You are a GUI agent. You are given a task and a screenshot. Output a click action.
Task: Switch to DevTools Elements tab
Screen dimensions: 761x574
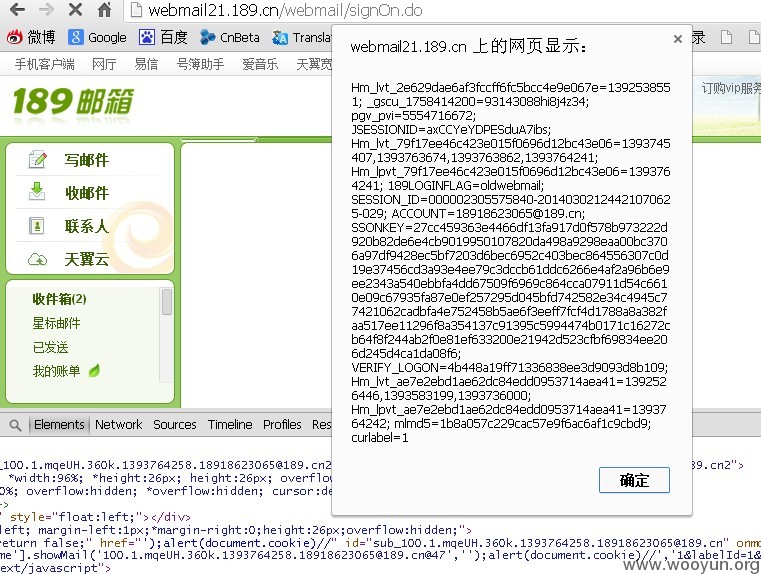click(59, 425)
